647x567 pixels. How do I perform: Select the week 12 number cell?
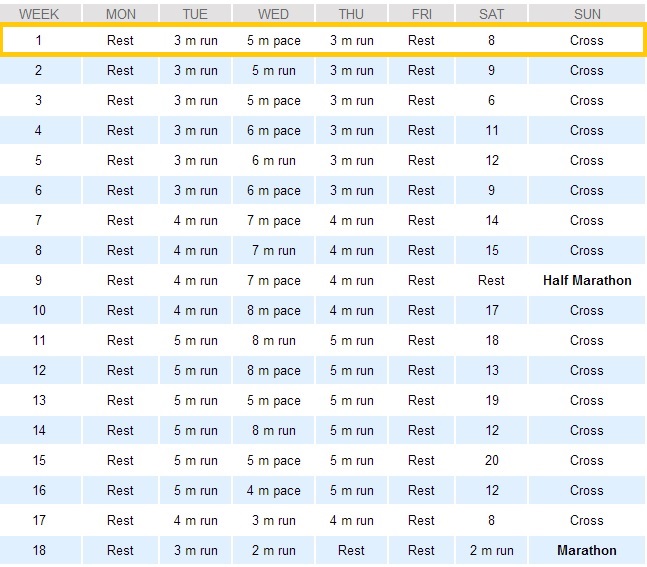[39, 370]
